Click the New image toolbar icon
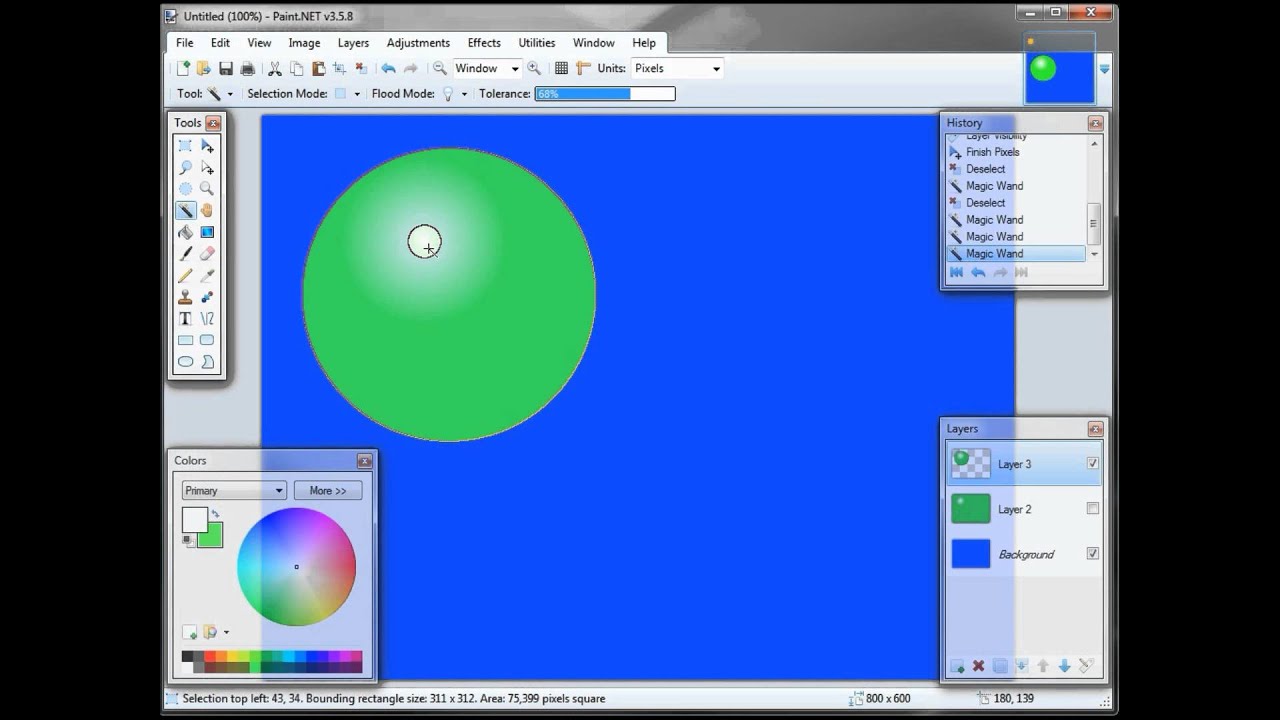This screenshot has width=1280, height=720. tap(183, 68)
